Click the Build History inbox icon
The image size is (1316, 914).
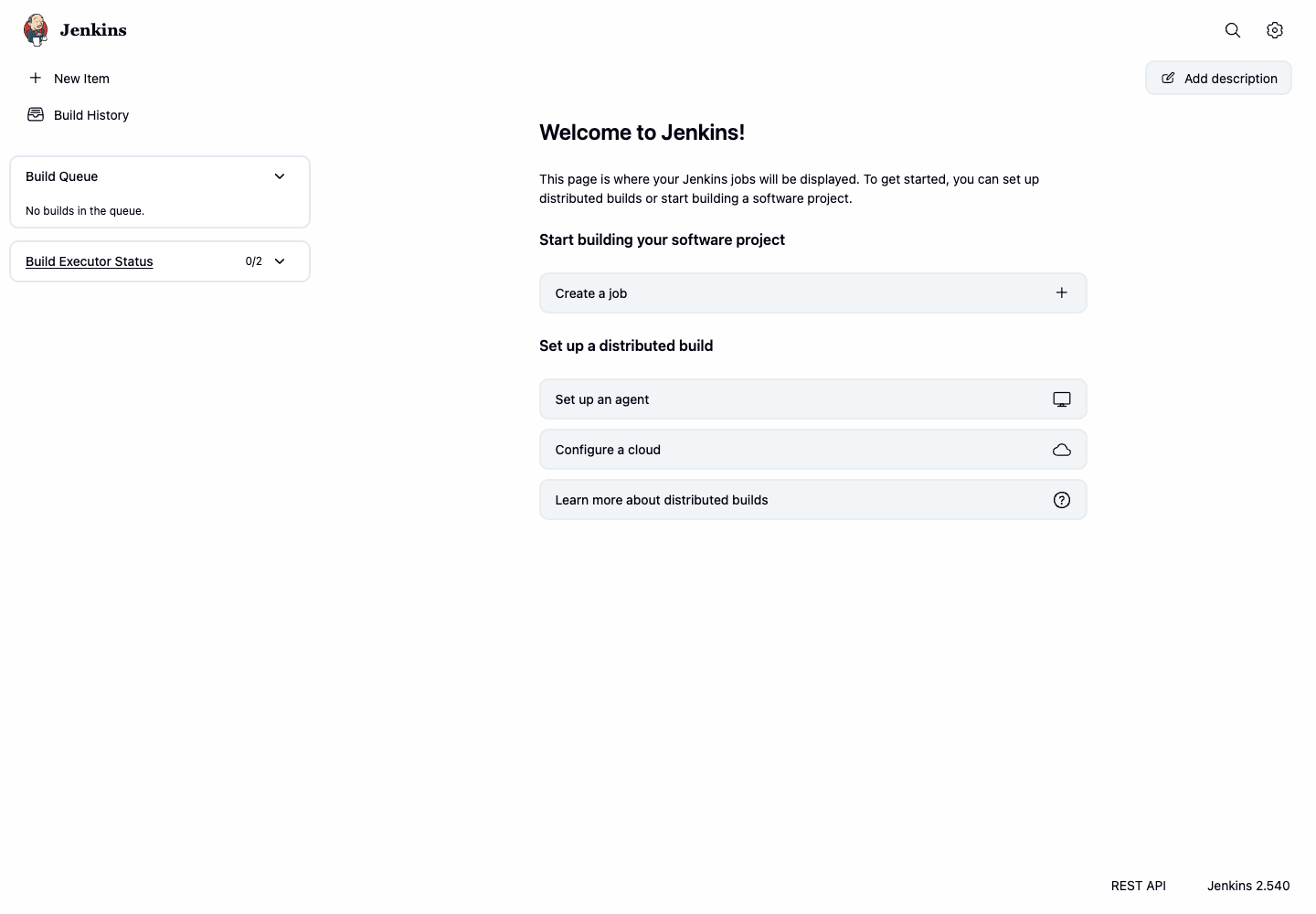coord(36,114)
